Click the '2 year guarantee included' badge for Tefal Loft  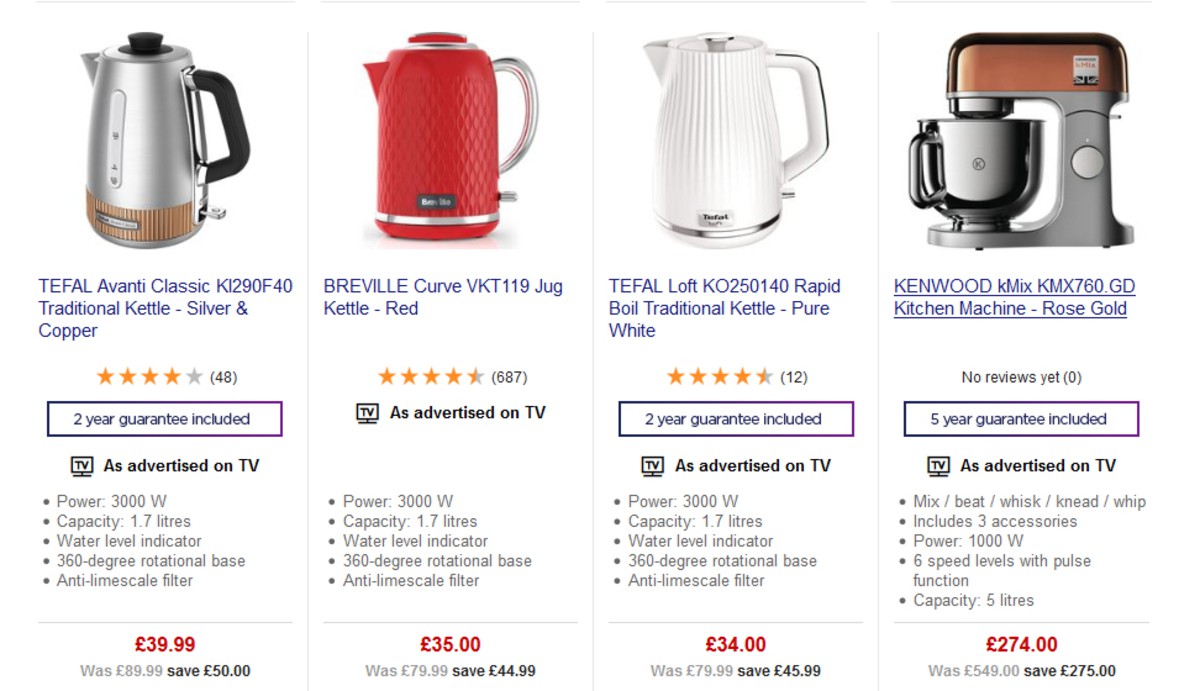[x=736, y=419]
